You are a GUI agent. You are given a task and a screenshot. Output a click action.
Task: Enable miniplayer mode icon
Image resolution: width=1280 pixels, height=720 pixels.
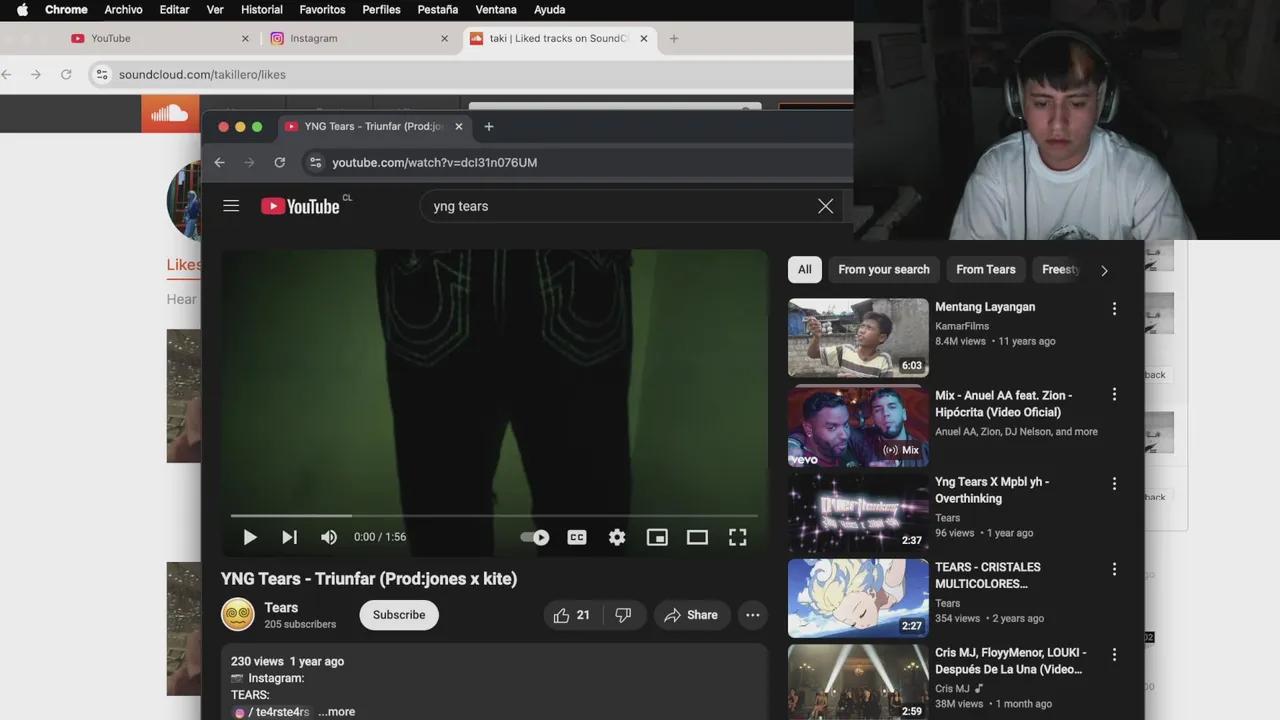[657, 537]
